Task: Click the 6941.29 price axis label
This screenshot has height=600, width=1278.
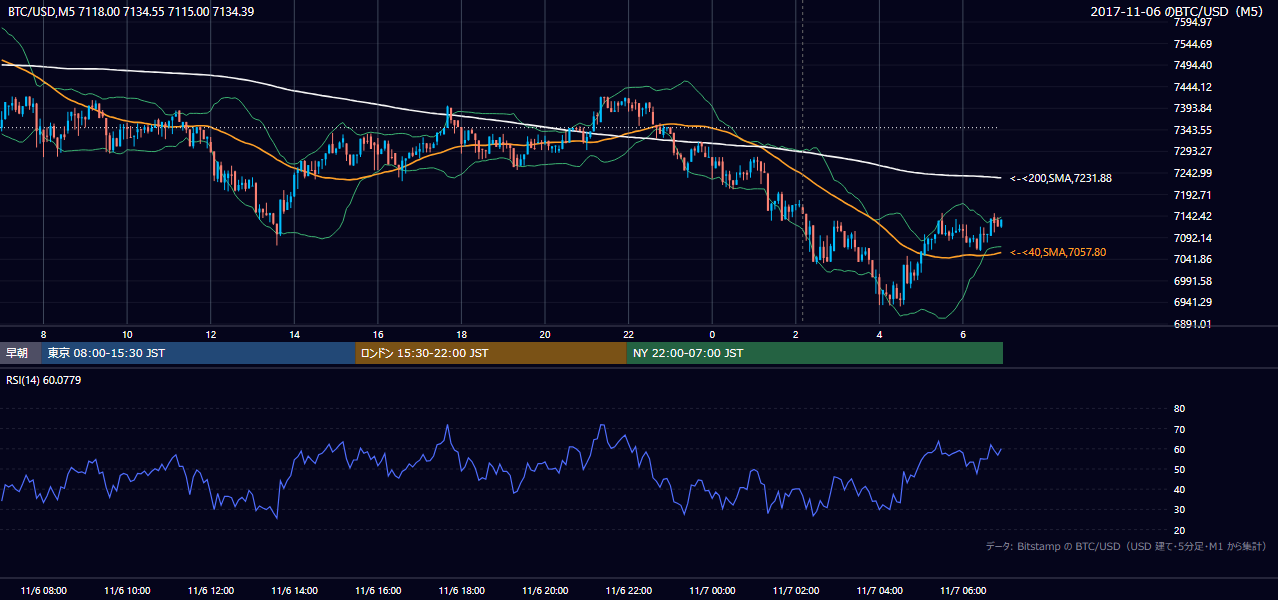Action: tap(1192, 302)
